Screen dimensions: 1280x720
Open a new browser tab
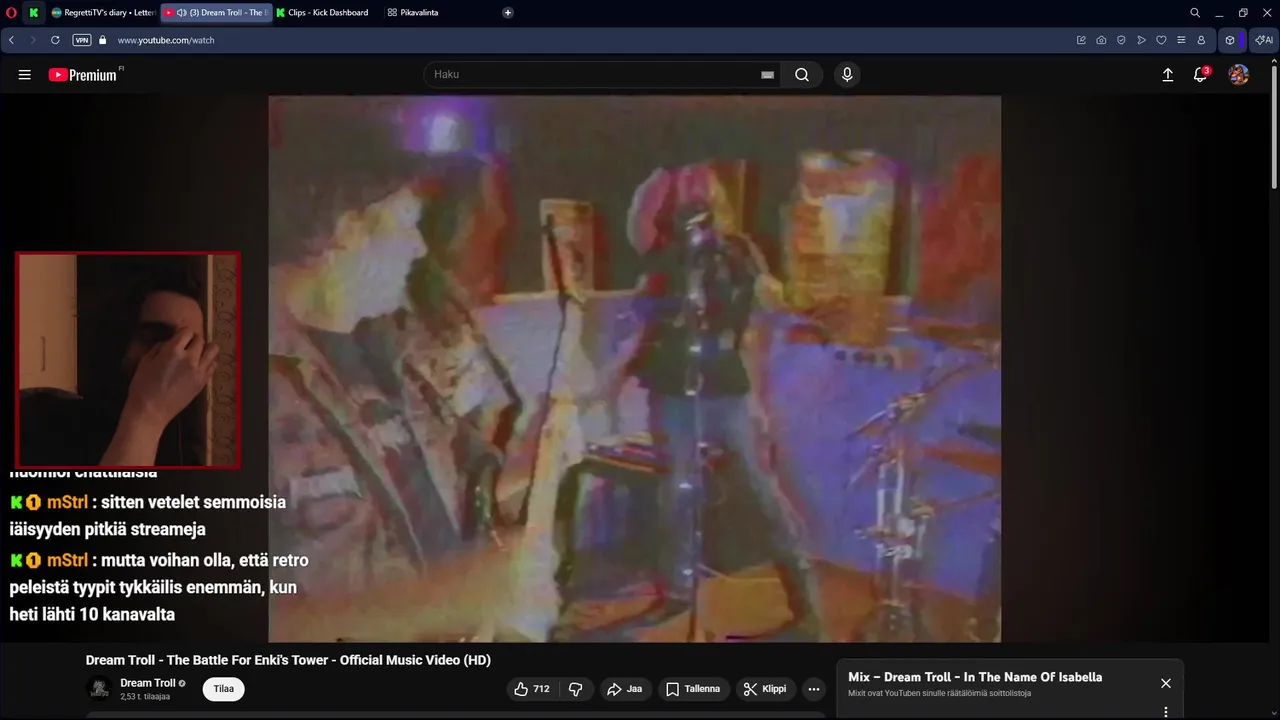(508, 13)
